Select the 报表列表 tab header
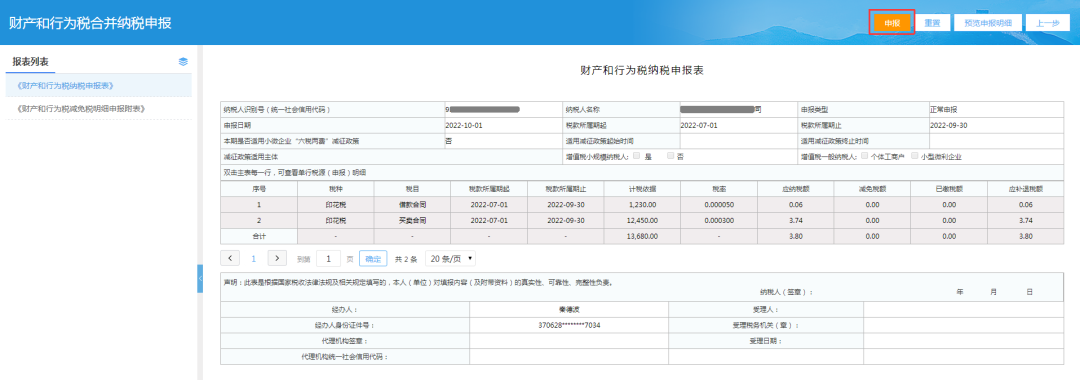Screen dimensions: 1080x380 pyautogui.click(x=30, y=61)
